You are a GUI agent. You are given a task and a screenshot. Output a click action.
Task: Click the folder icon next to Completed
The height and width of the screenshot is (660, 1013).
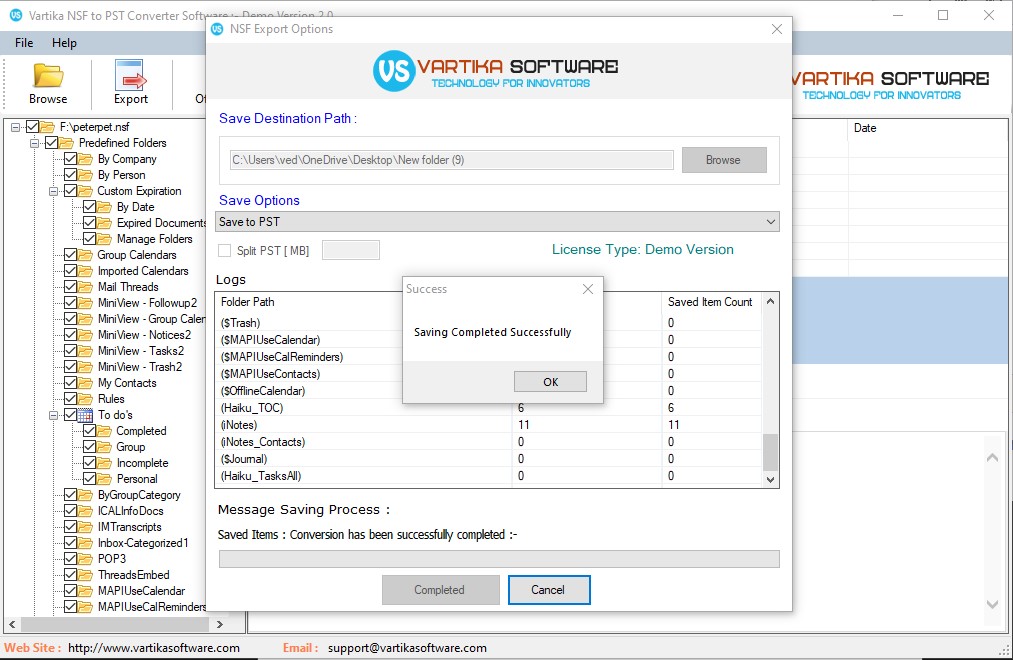click(x=104, y=431)
